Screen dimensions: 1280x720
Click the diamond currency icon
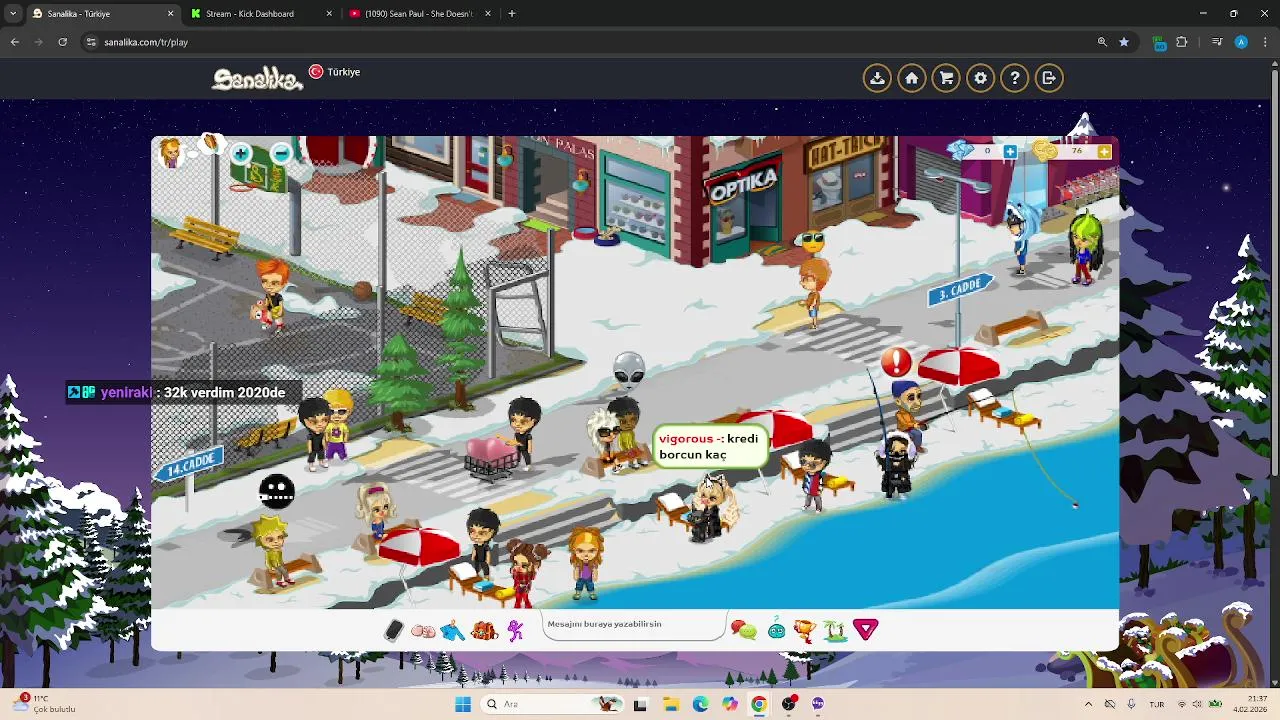(961, 151)
